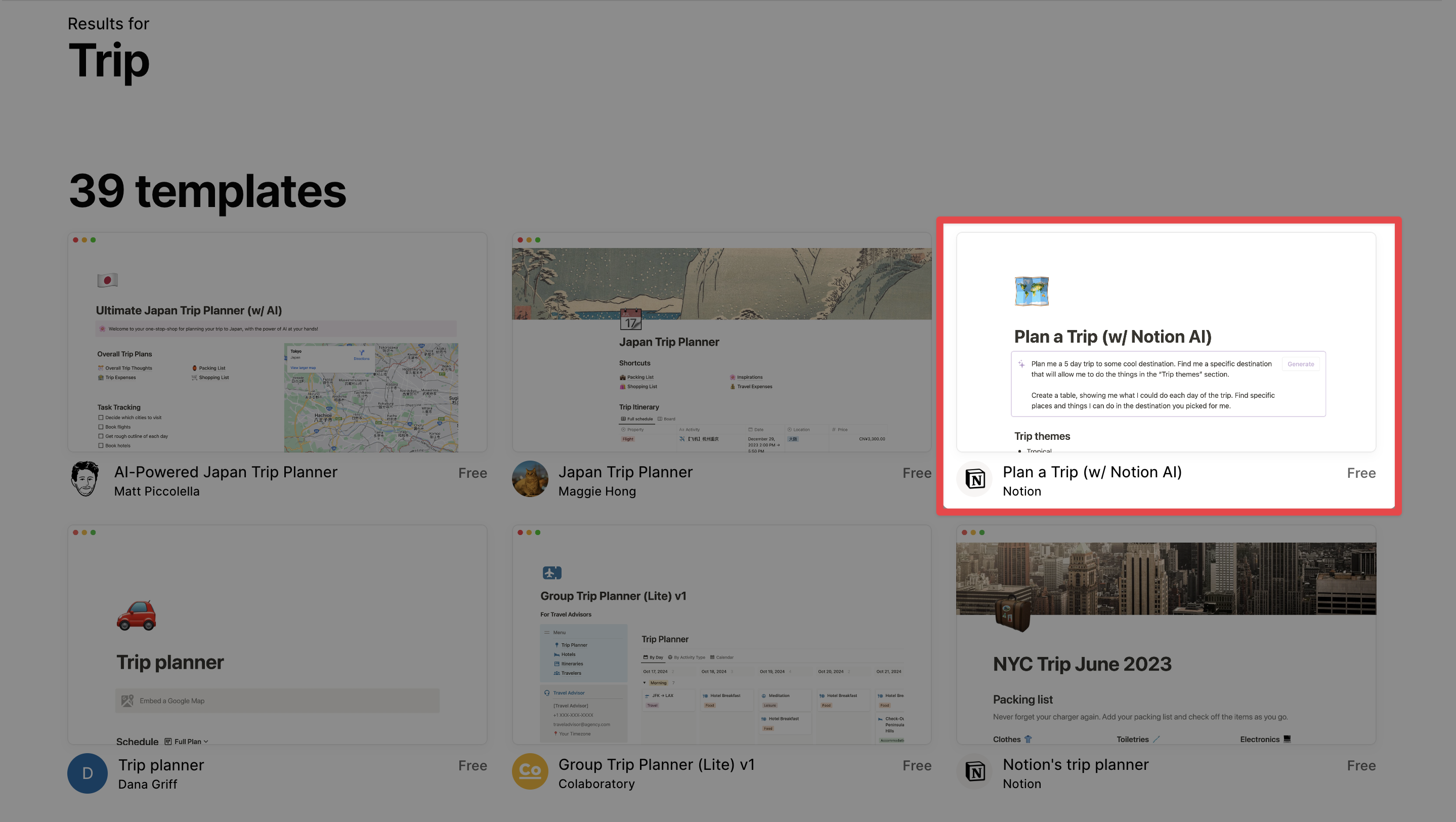
Task: Click 'View larger map' on the Tokyo map
Action: coord(303,368)
